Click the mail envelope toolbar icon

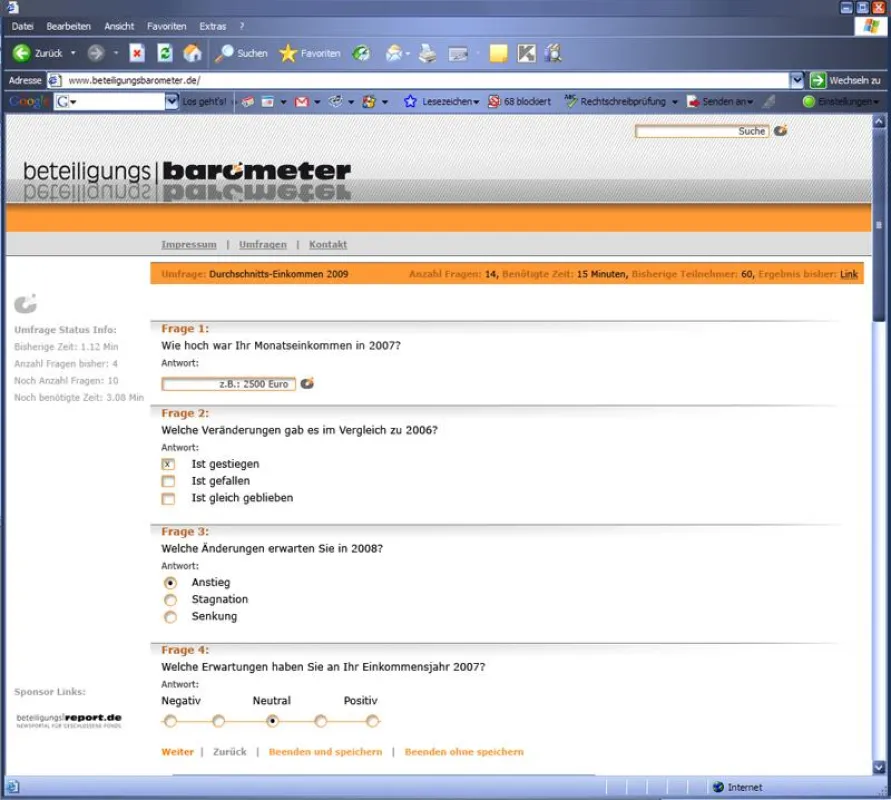point(393,53)
